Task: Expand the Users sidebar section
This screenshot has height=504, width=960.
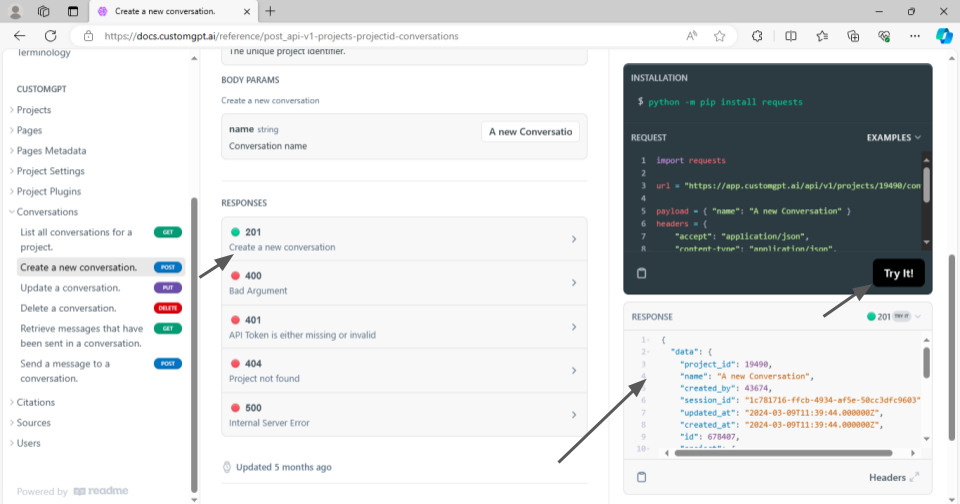Action: (x=28, y=443)
